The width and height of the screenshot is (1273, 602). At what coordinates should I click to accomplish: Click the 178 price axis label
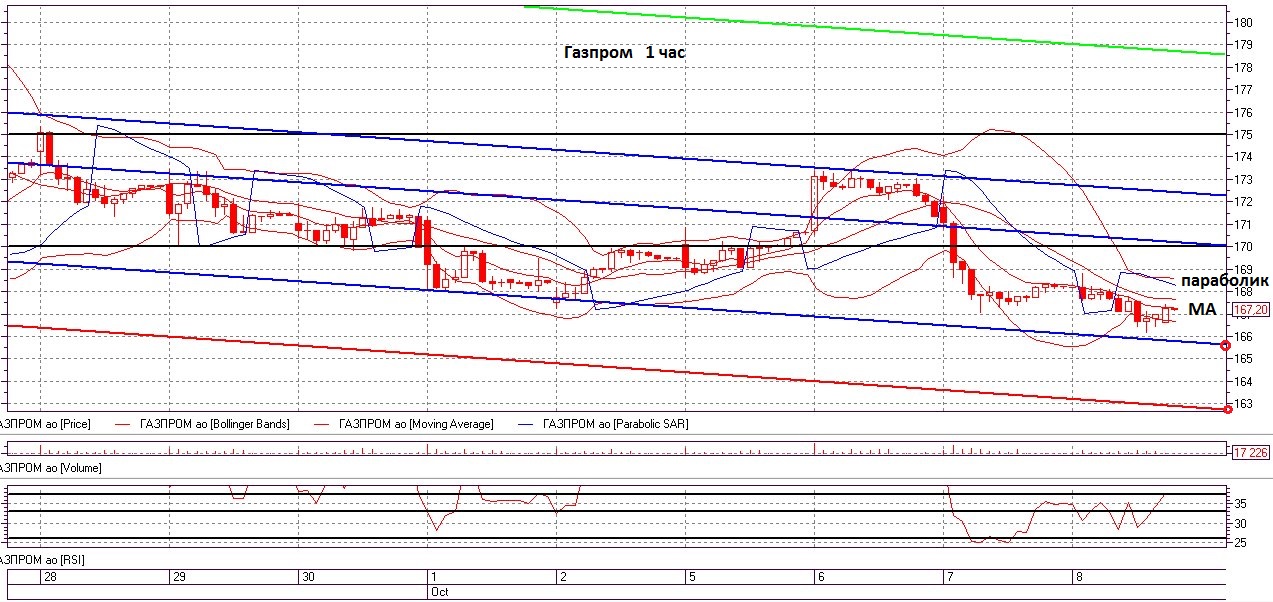pyautogui.click(x=1243, y=68)
